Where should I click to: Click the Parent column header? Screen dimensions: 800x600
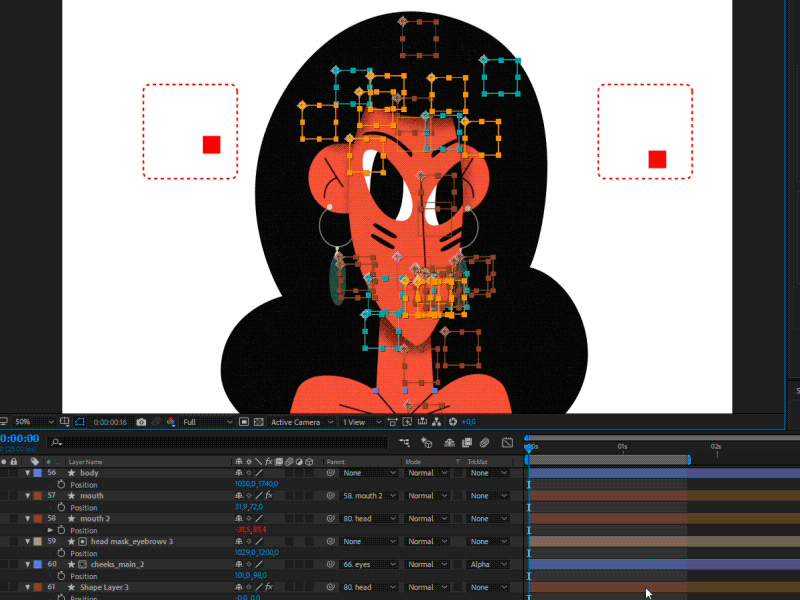336,461
